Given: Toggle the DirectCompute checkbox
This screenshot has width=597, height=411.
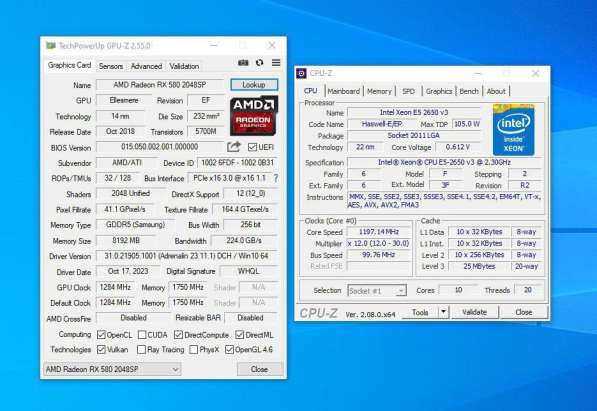Looking at the screenshot, I should [178, 335].
